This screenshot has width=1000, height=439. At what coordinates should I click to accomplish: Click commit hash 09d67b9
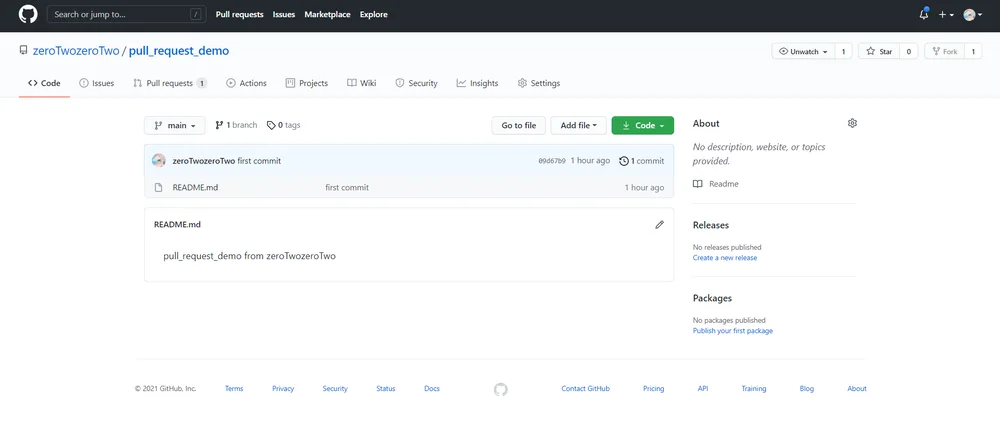[x=552, y=161]
